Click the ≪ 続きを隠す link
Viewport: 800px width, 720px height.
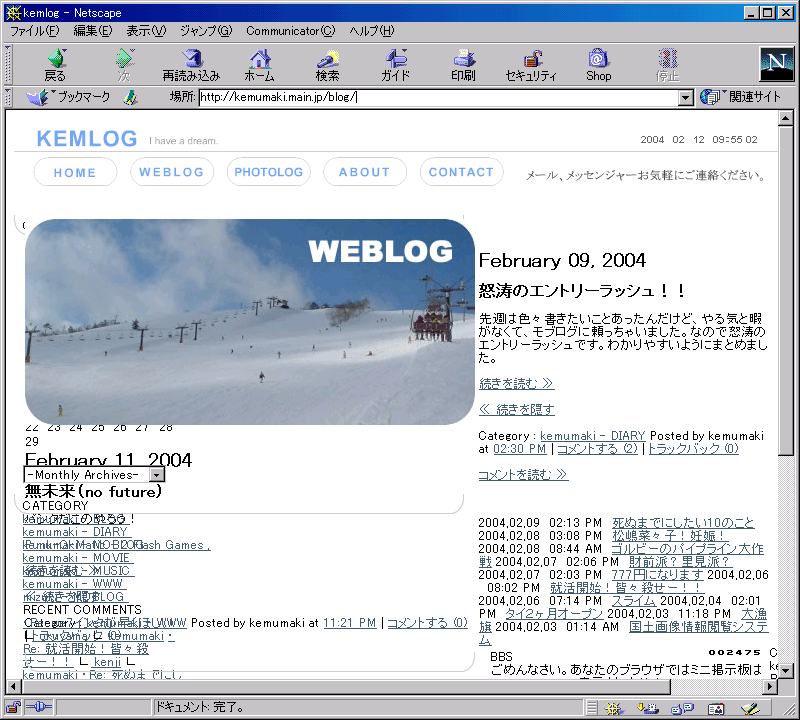point(516,409)
